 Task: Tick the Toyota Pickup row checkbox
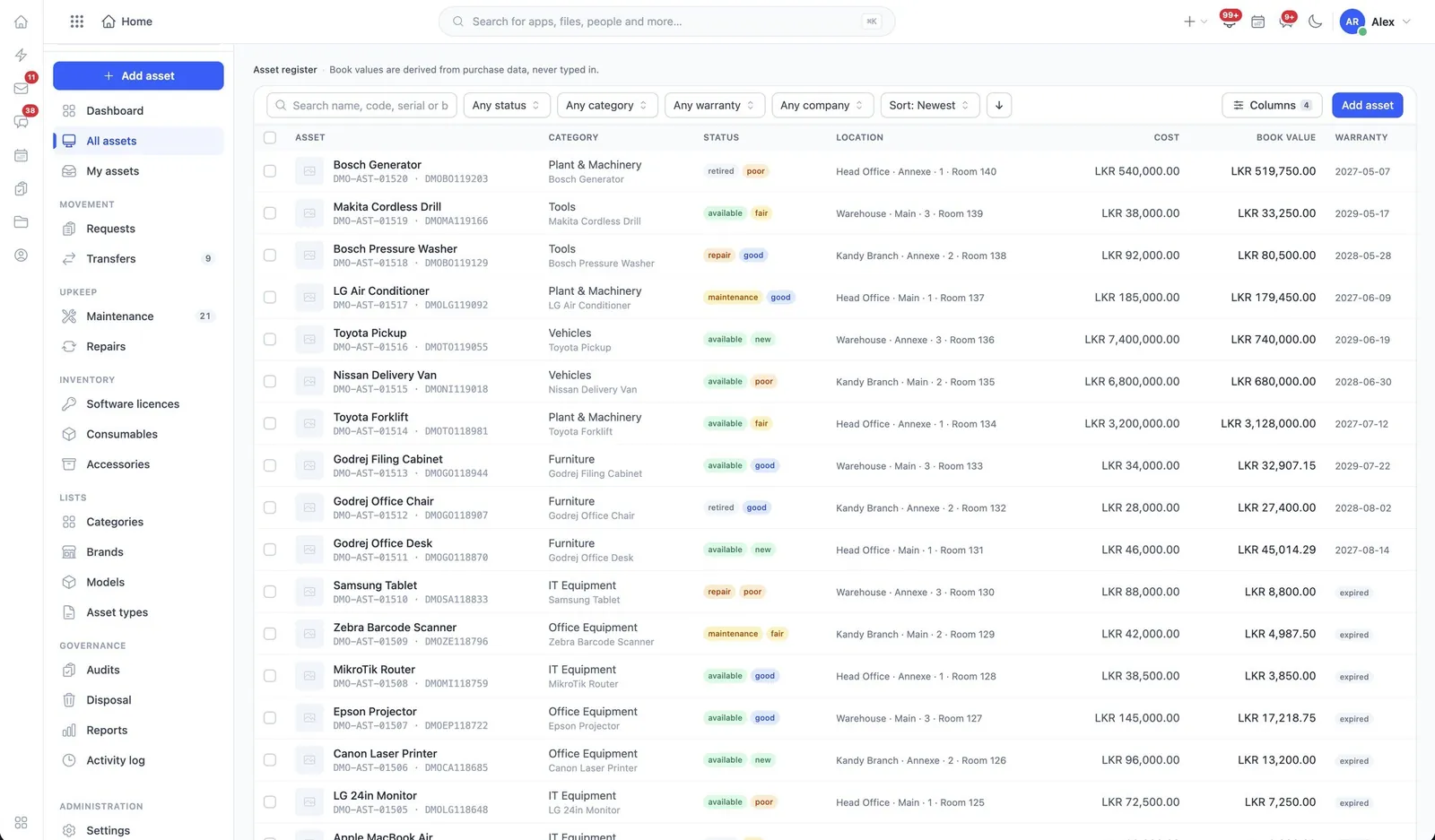click(x=270, y=340)
